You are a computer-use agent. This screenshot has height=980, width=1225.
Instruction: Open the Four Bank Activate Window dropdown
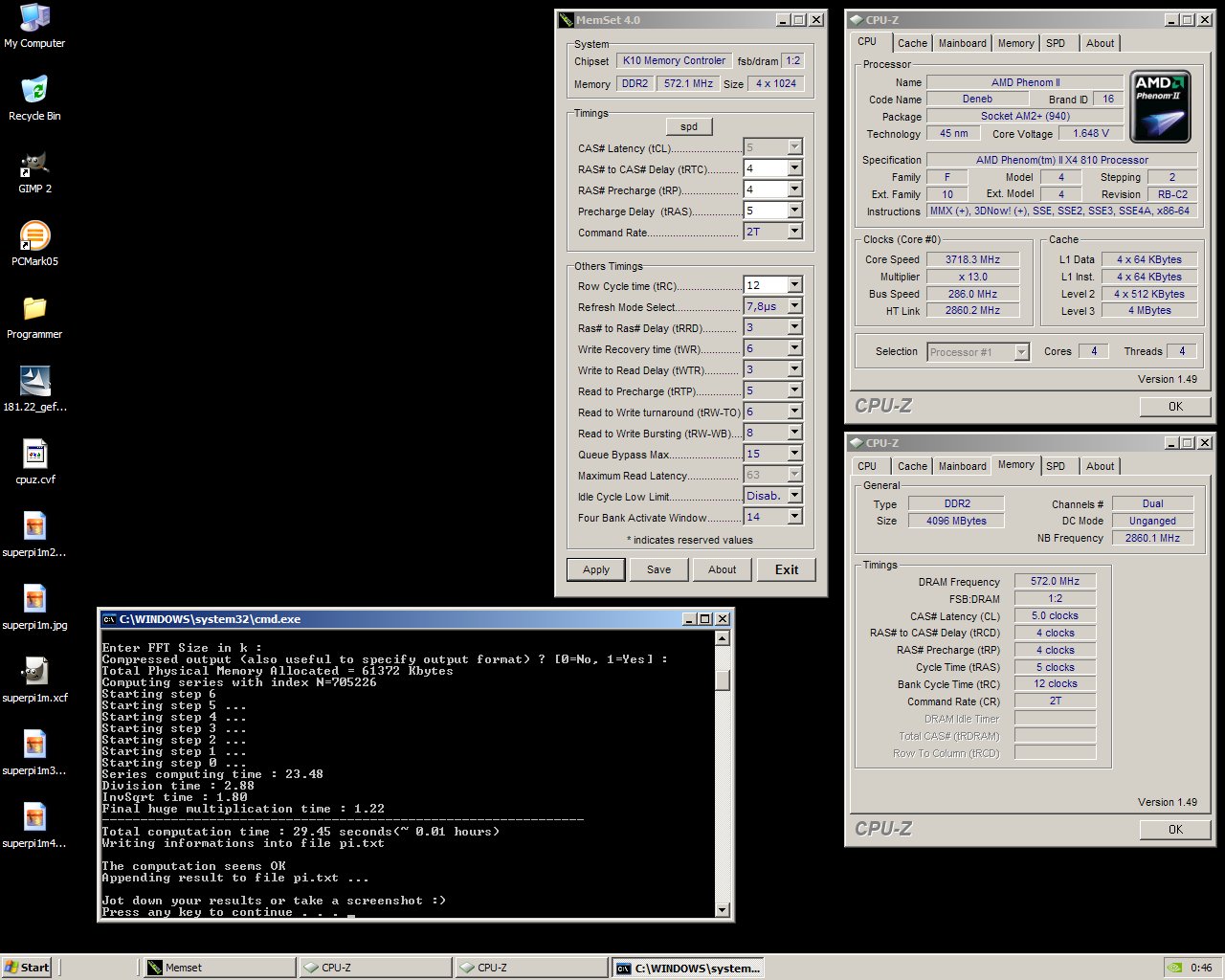pyautogui.click(x=794, y=517)
